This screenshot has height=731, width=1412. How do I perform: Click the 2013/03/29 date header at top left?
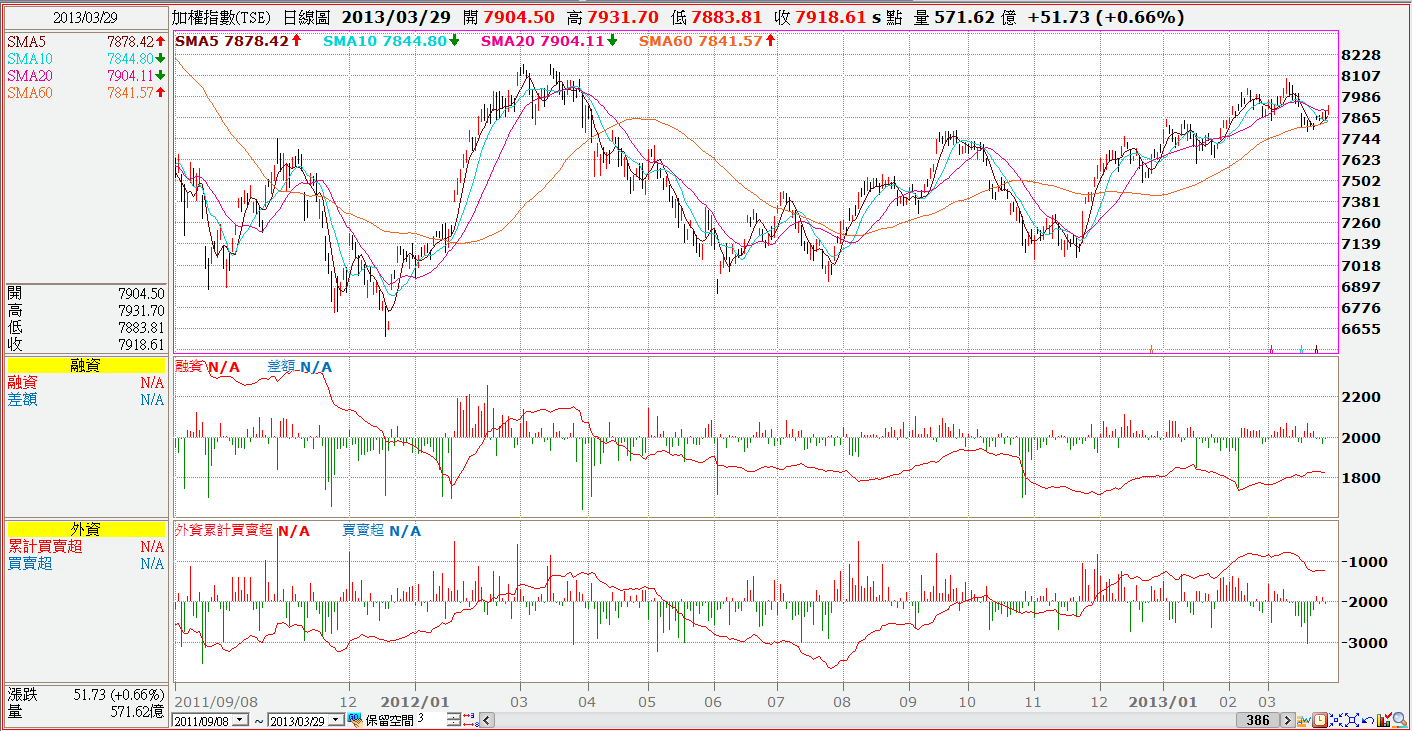coord(85,18)
